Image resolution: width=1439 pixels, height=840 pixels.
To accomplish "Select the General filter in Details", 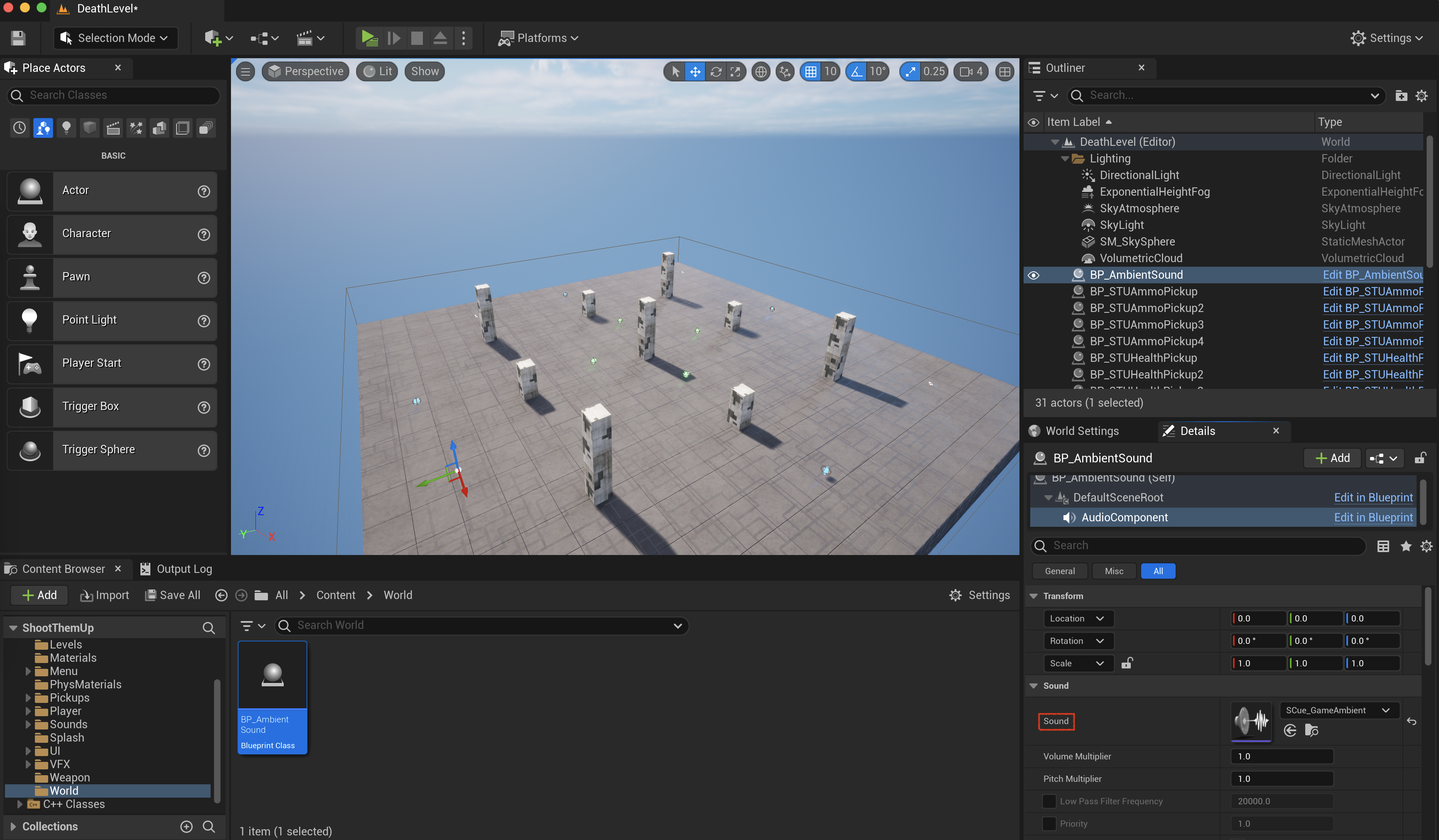I will tap(1060, 571).
